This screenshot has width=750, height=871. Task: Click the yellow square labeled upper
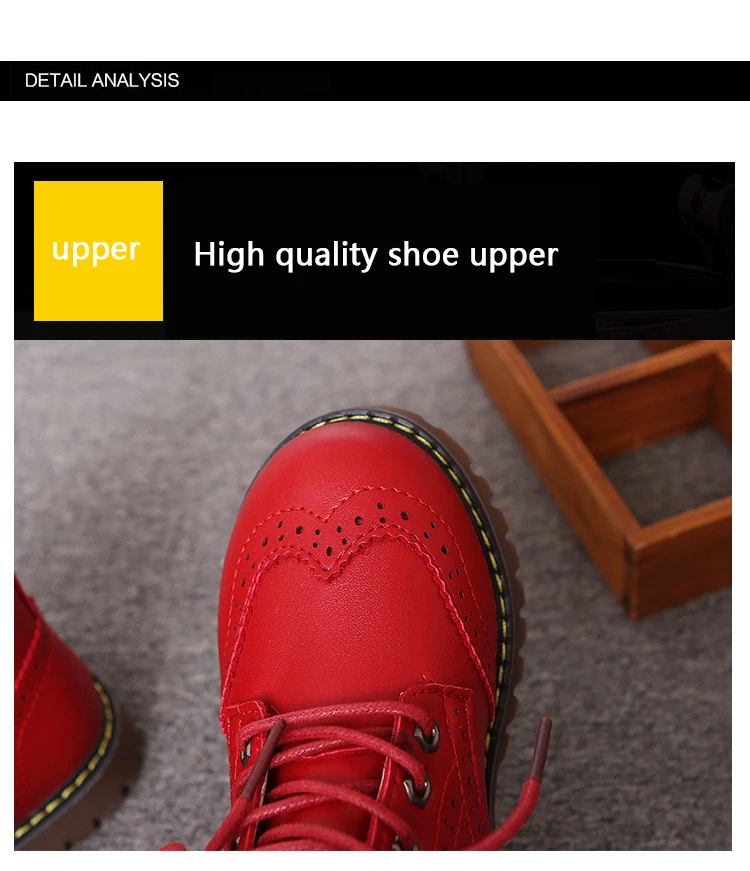pyautogui.click(x=98, y=251)
